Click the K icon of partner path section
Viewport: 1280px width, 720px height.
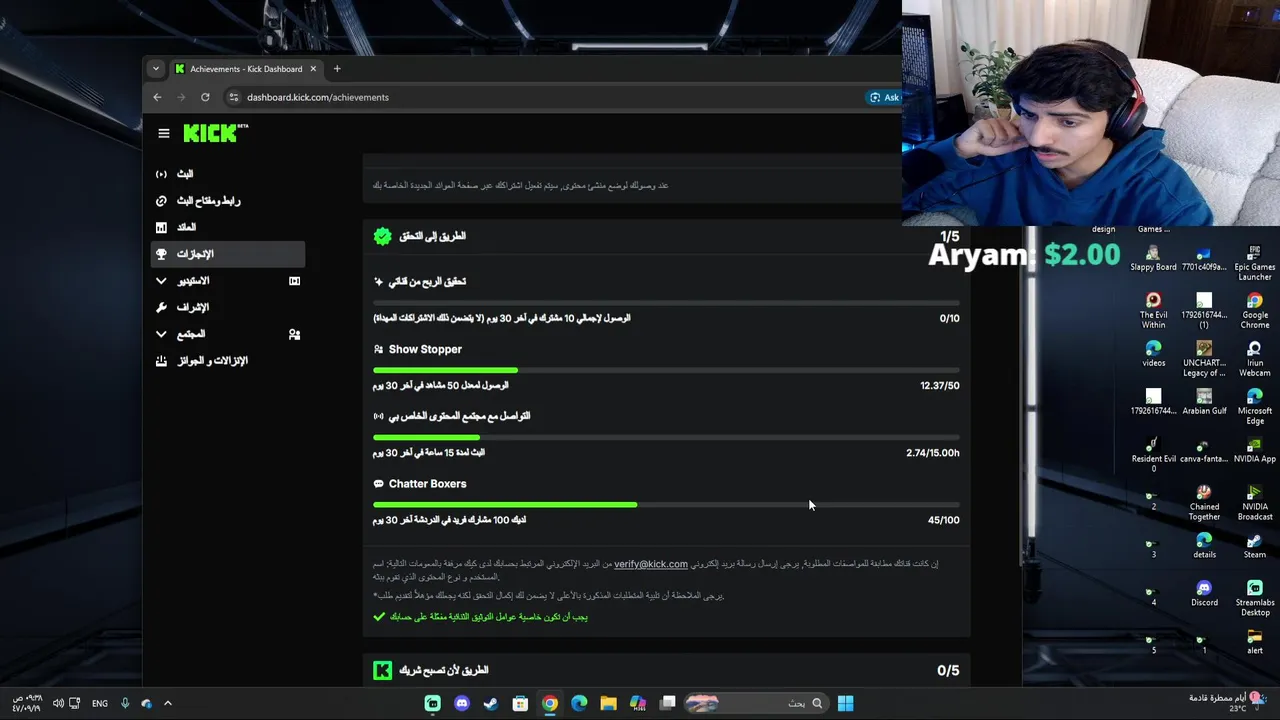click(382, 671)
